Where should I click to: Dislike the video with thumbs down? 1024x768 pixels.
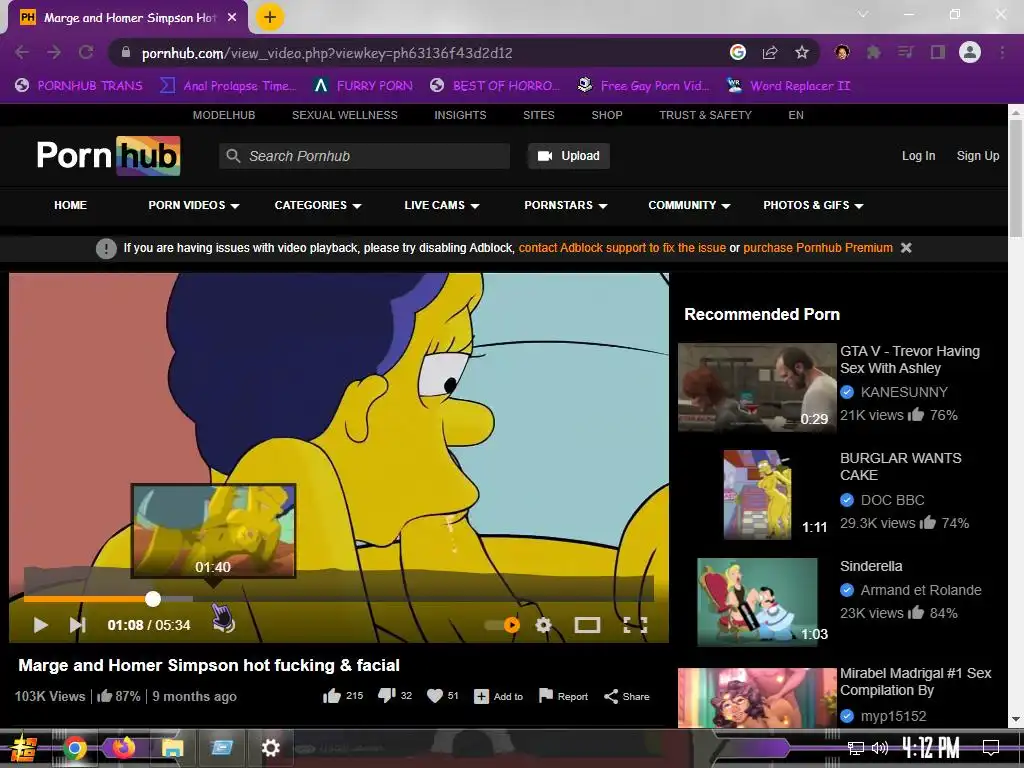[x=387, y=696]
